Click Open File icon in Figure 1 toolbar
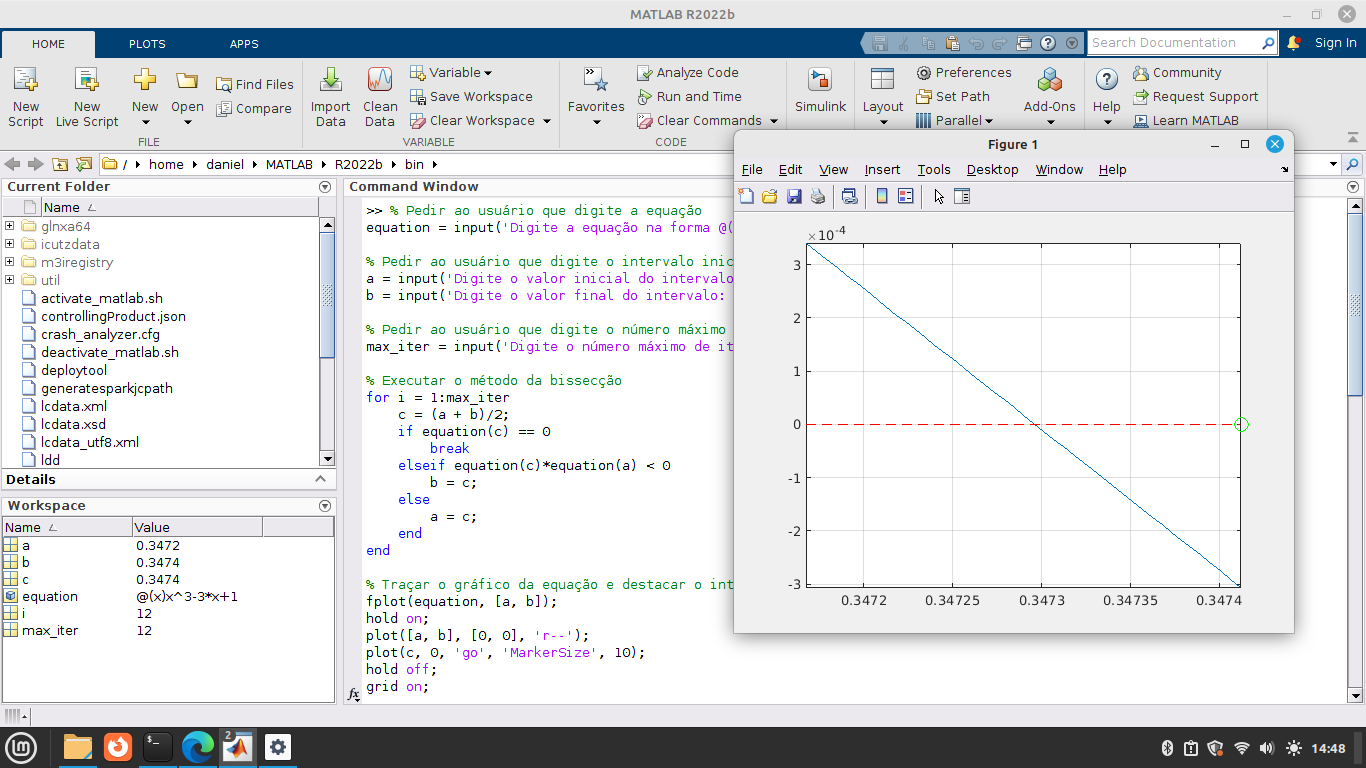 770,196
